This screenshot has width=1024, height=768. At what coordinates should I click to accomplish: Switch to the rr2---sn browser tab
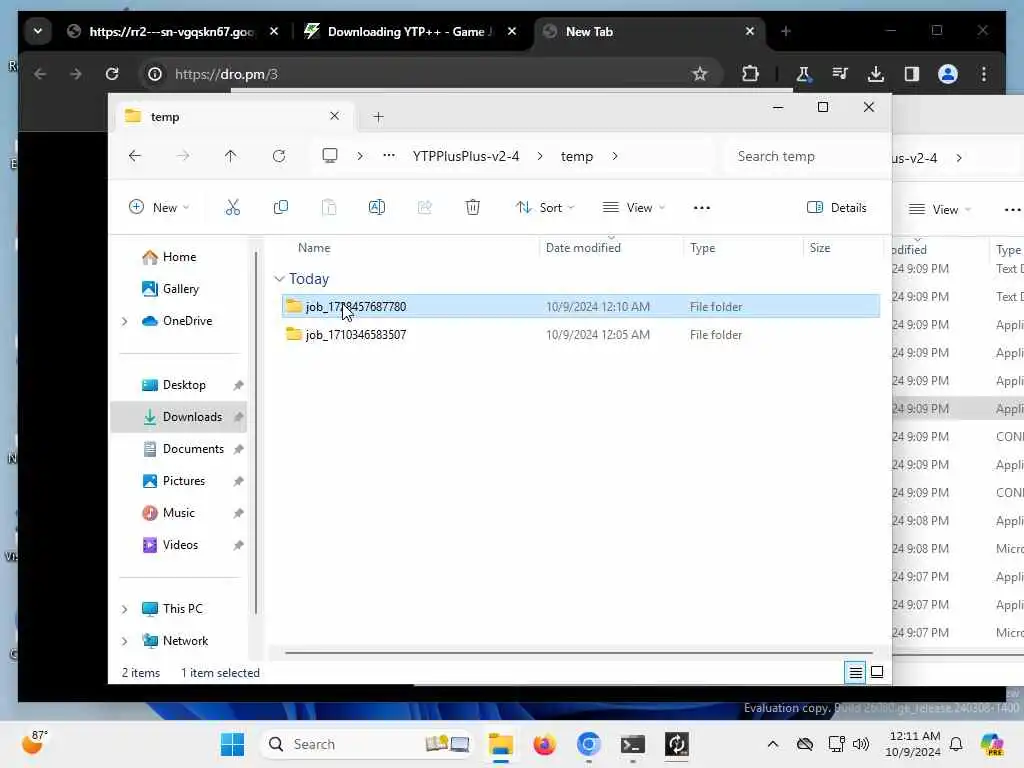pyautogui.click(x=174, y=31)
